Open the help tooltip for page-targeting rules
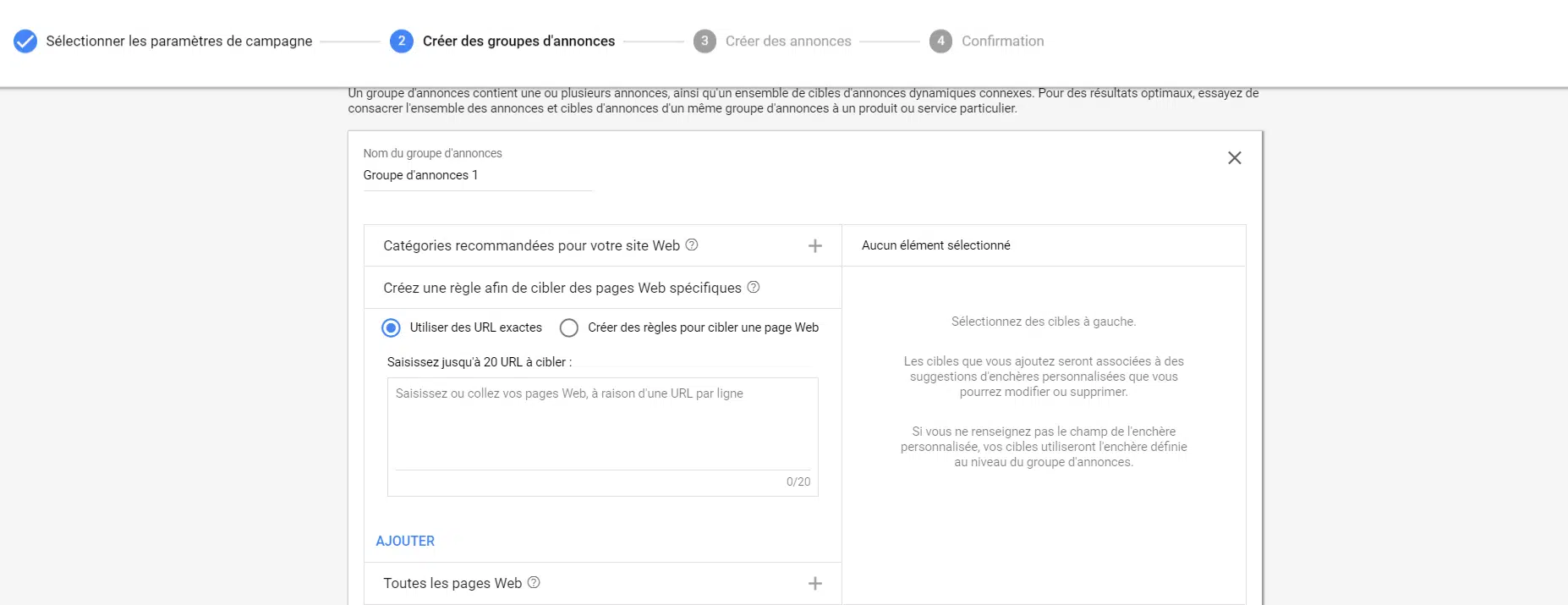This screenshot has height=605, width=1568. tap(753, 288)
